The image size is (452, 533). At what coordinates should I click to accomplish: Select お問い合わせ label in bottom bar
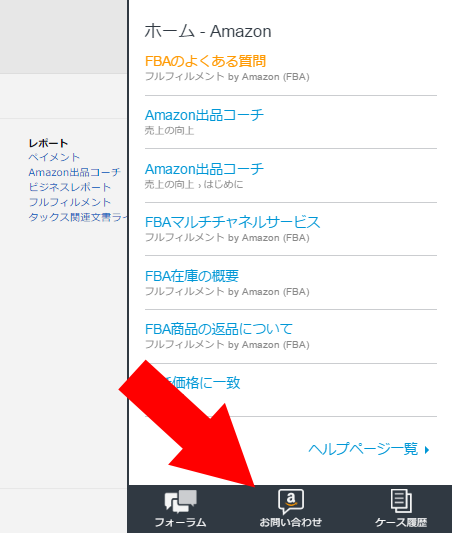pos(291,522)
